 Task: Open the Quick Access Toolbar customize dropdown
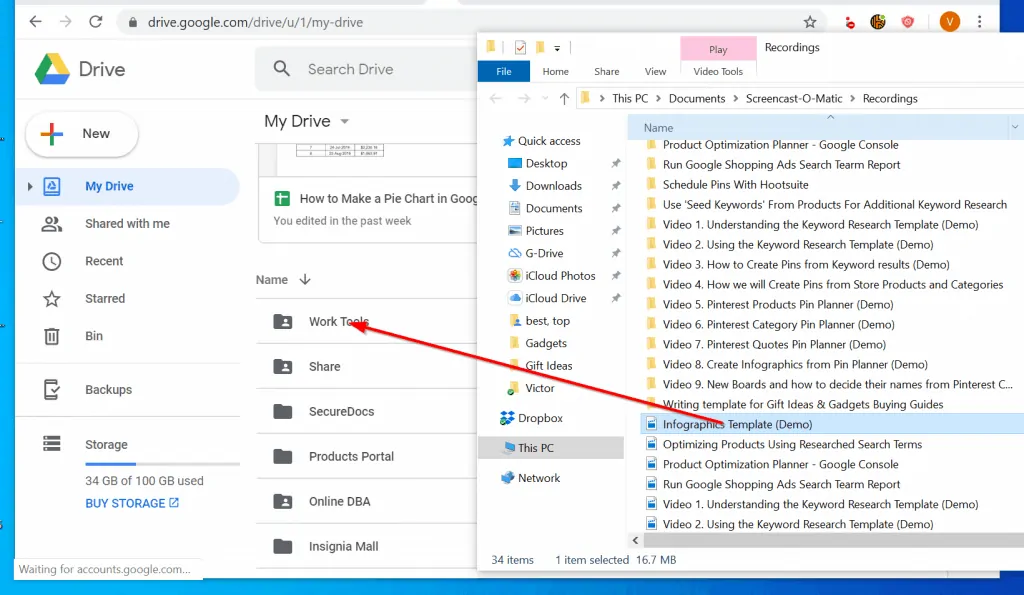pyautogui.click(x=557, y=48)
